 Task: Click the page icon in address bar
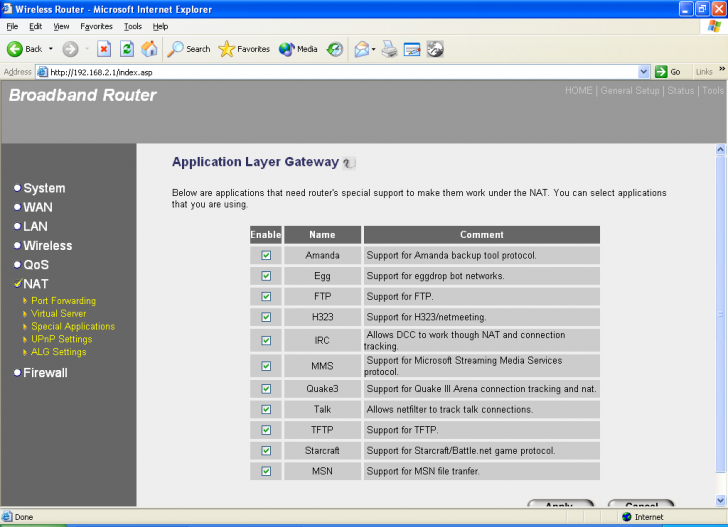(42, 72)
